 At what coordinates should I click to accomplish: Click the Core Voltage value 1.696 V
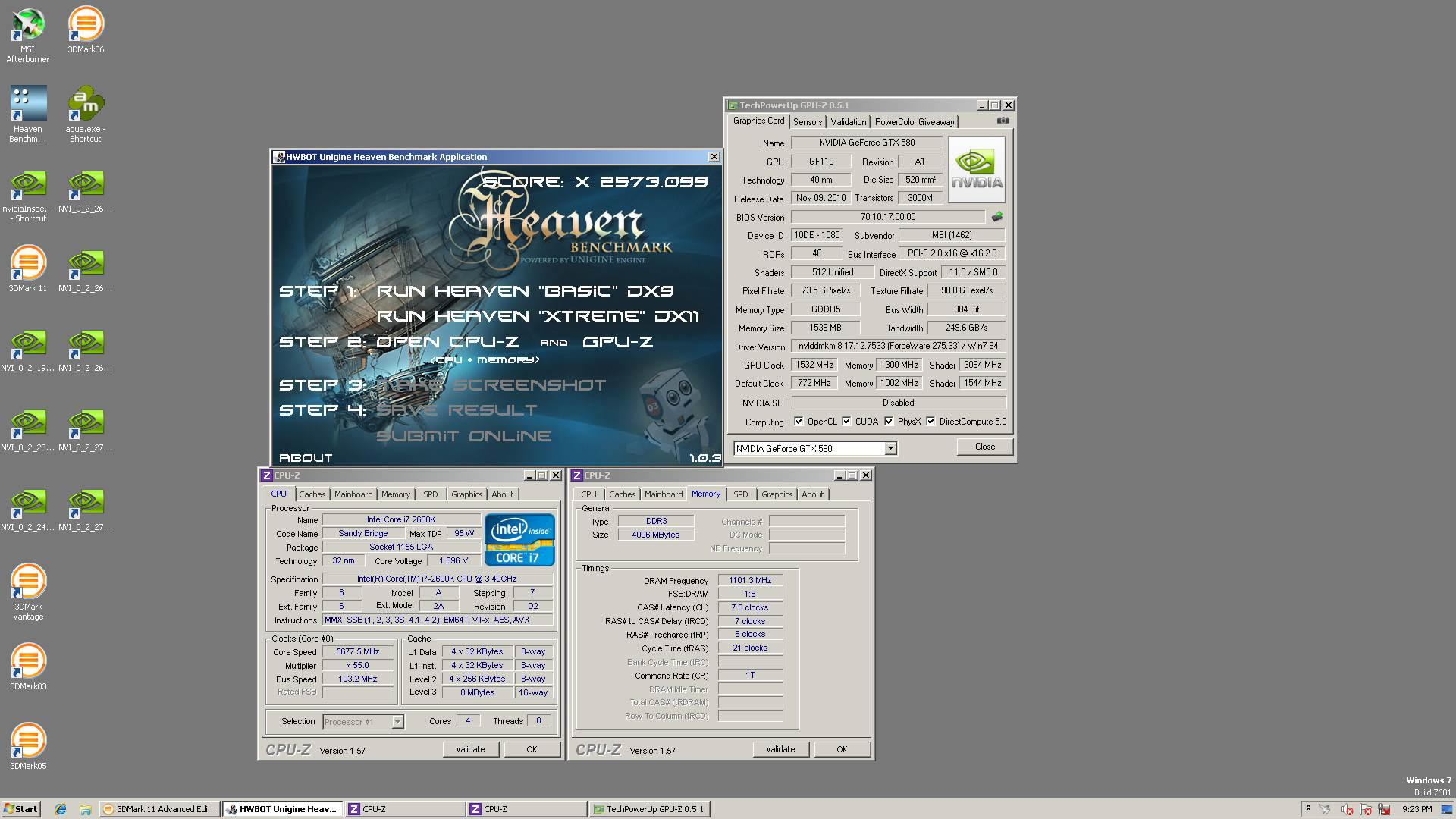point(453,560)
